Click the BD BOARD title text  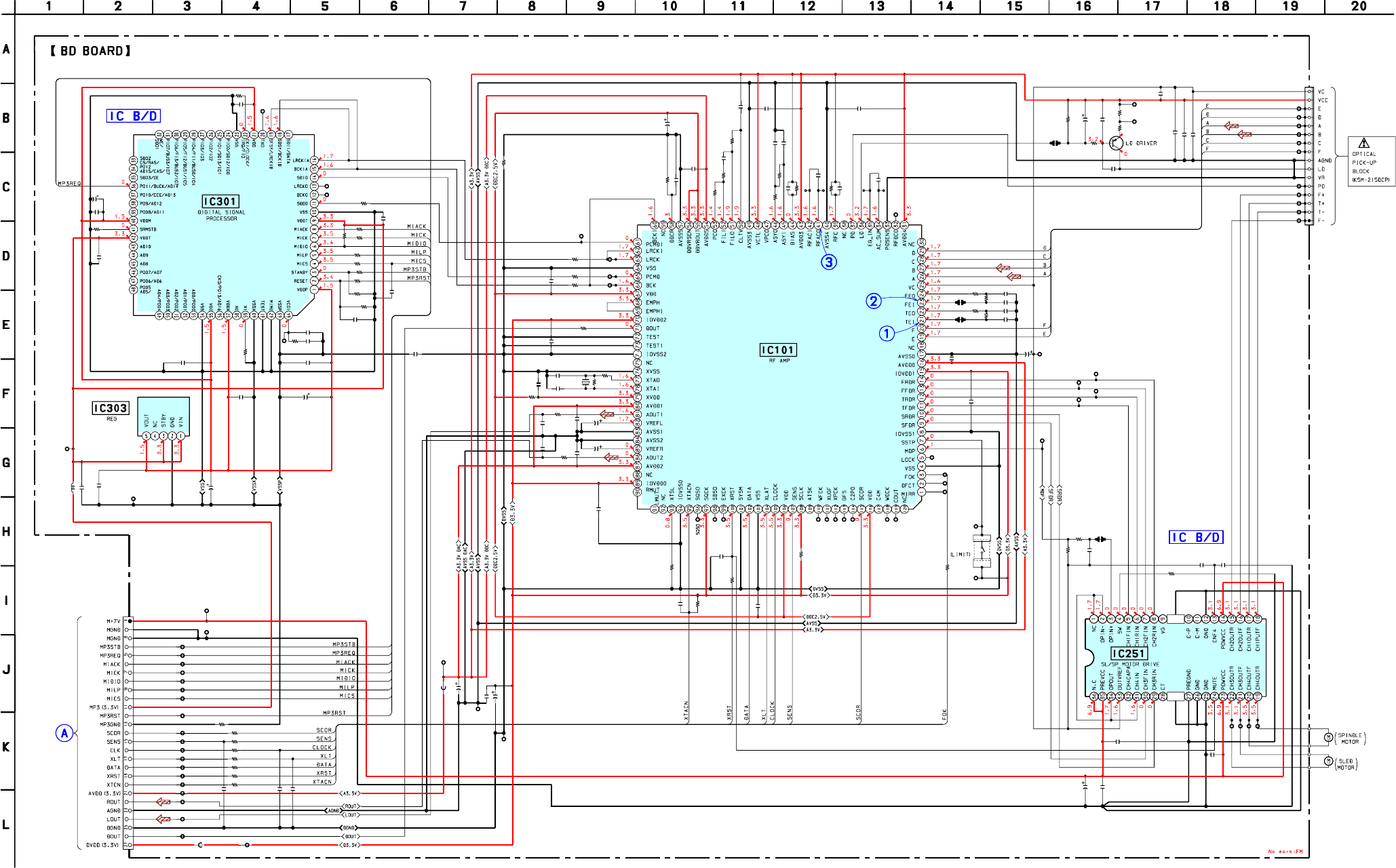pos(90,51)
